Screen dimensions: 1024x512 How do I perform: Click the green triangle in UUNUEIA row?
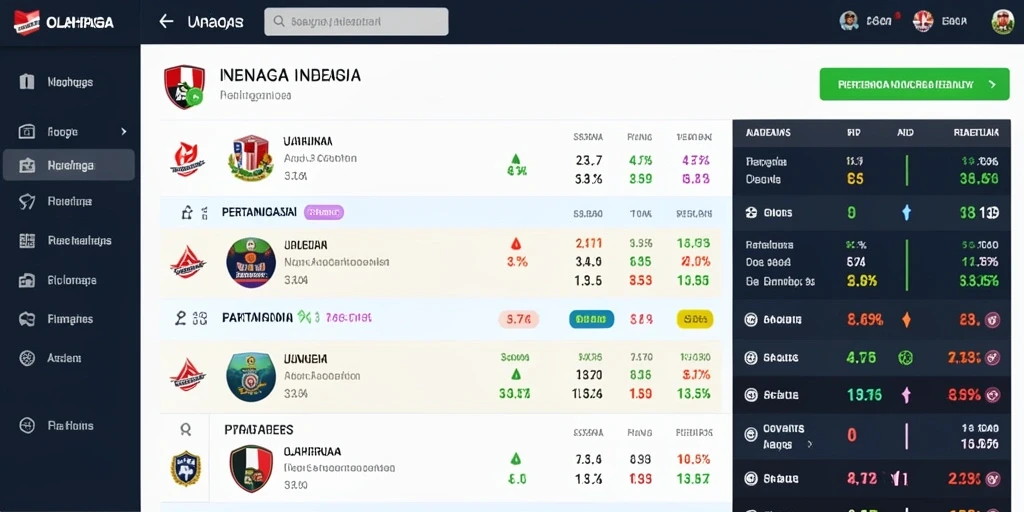tap(516, 375)
